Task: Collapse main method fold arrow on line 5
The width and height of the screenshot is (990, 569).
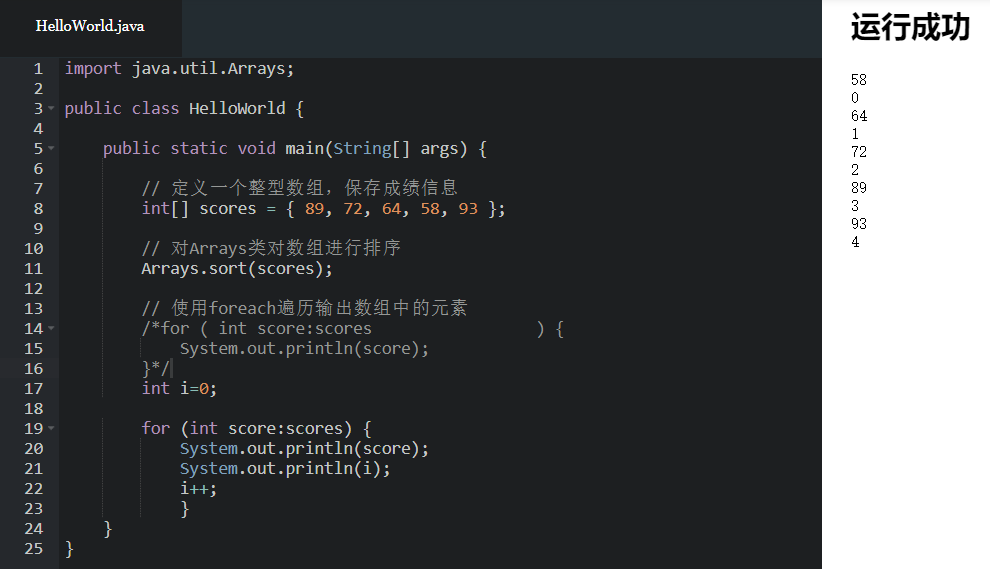Action: coord(52,148)
